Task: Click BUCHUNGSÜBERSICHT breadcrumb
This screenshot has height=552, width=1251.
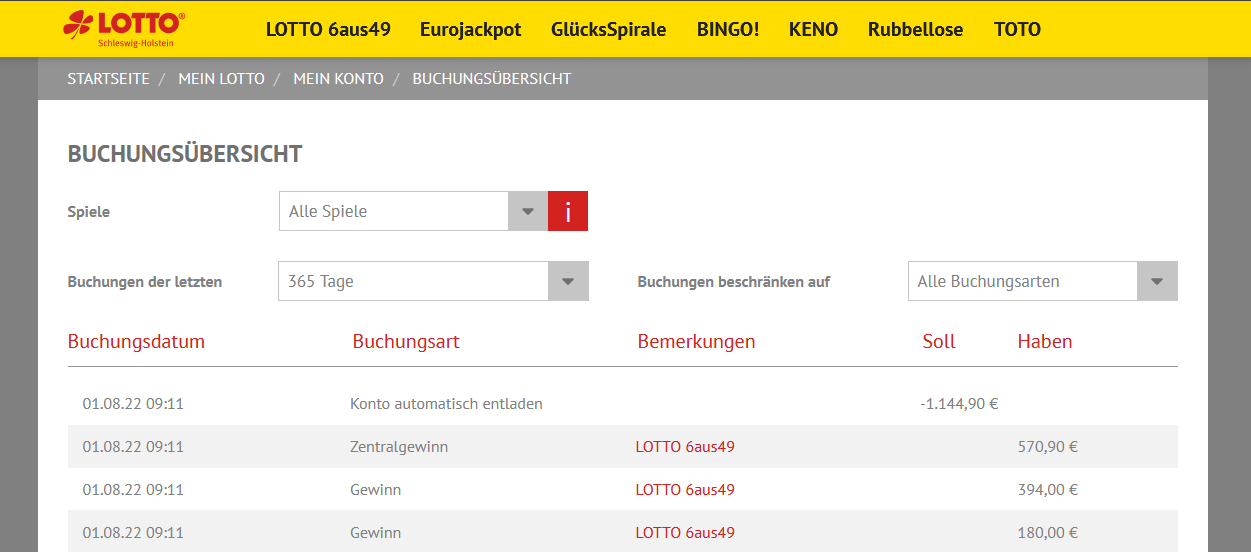Action: click(491, 78)
